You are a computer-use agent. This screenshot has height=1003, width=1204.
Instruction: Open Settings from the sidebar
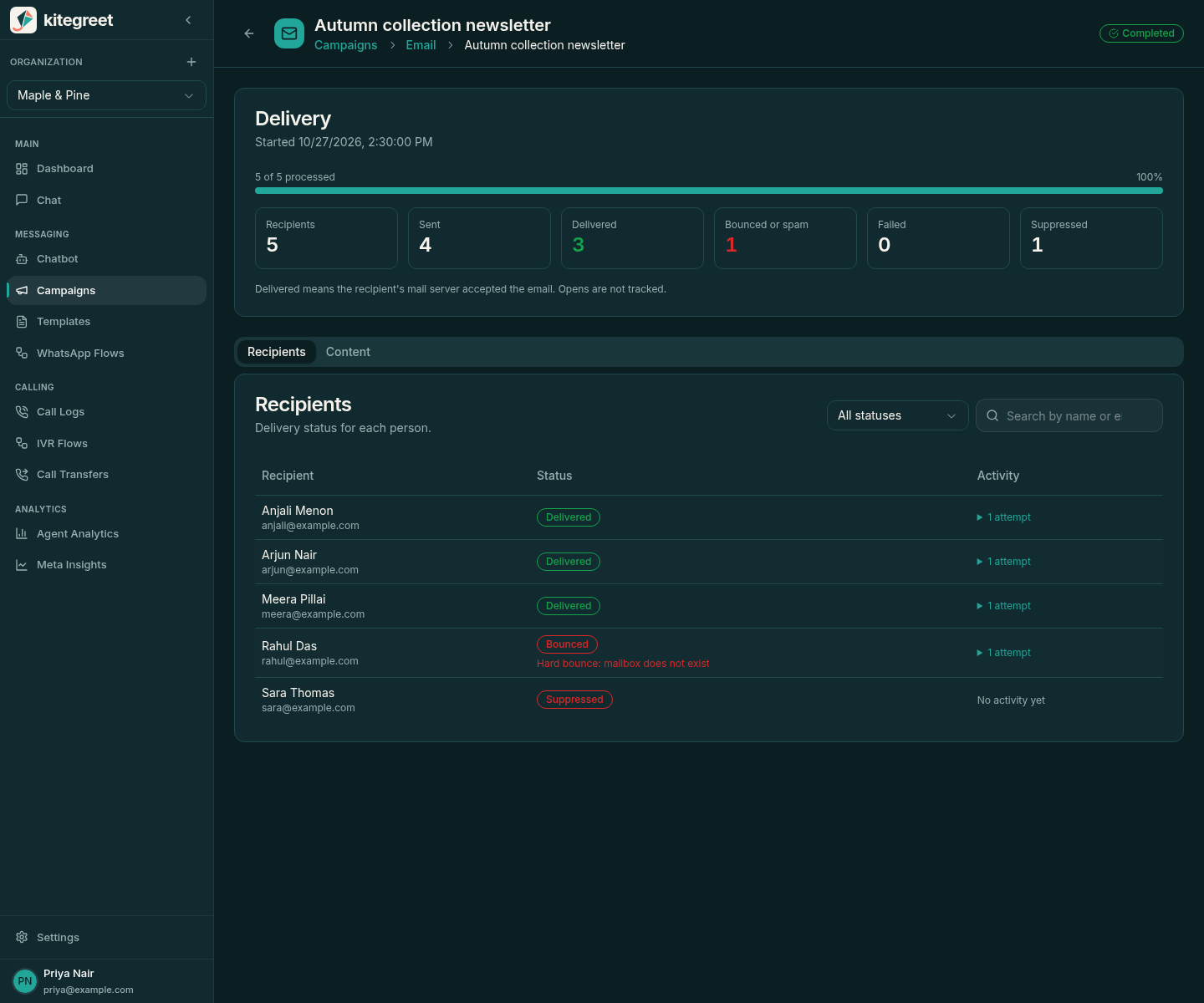click(106, 938)
